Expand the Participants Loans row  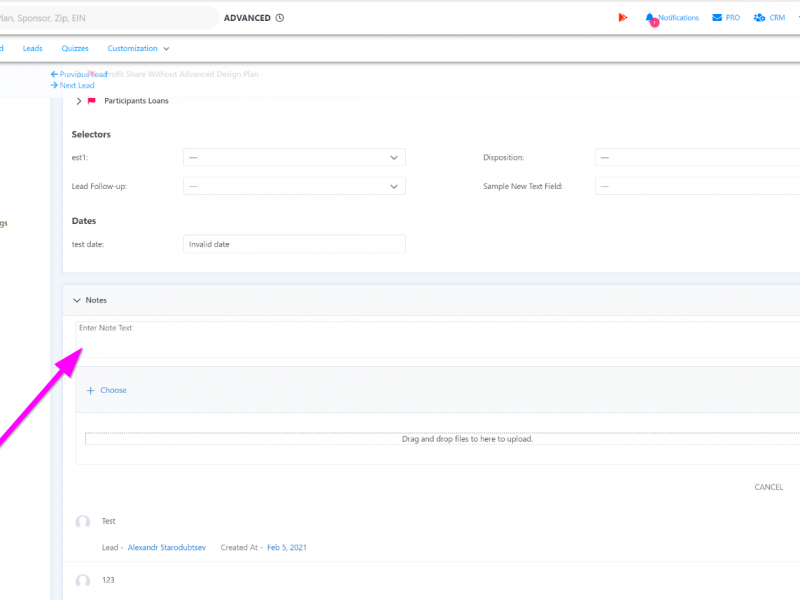click(x=78, y=101)
